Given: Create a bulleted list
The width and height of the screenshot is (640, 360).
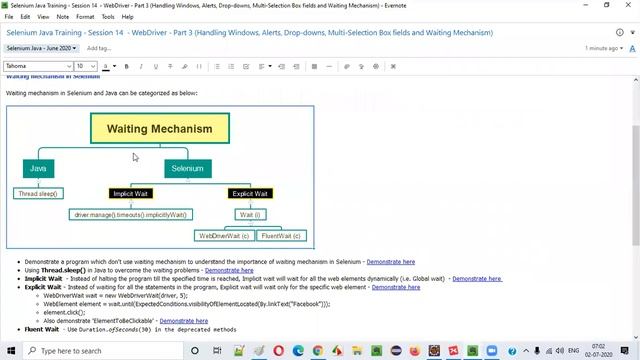Looking at the screenshot, I should 217,66.
